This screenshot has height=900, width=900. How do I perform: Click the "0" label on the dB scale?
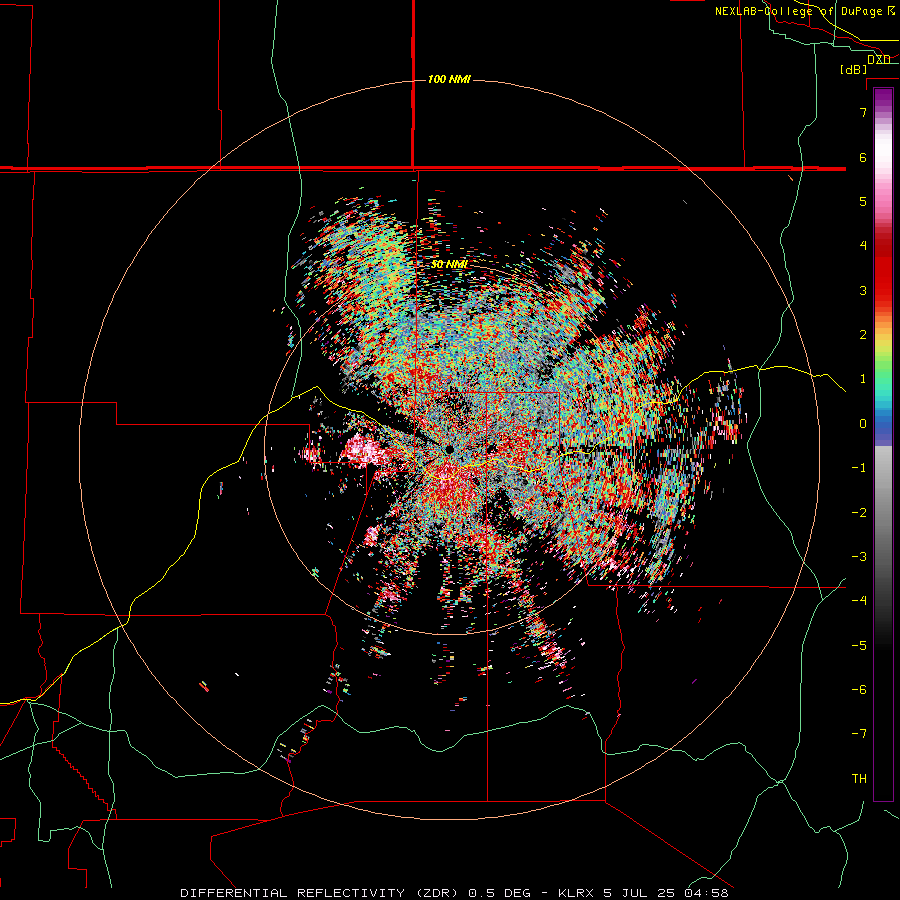coord(863,424)
